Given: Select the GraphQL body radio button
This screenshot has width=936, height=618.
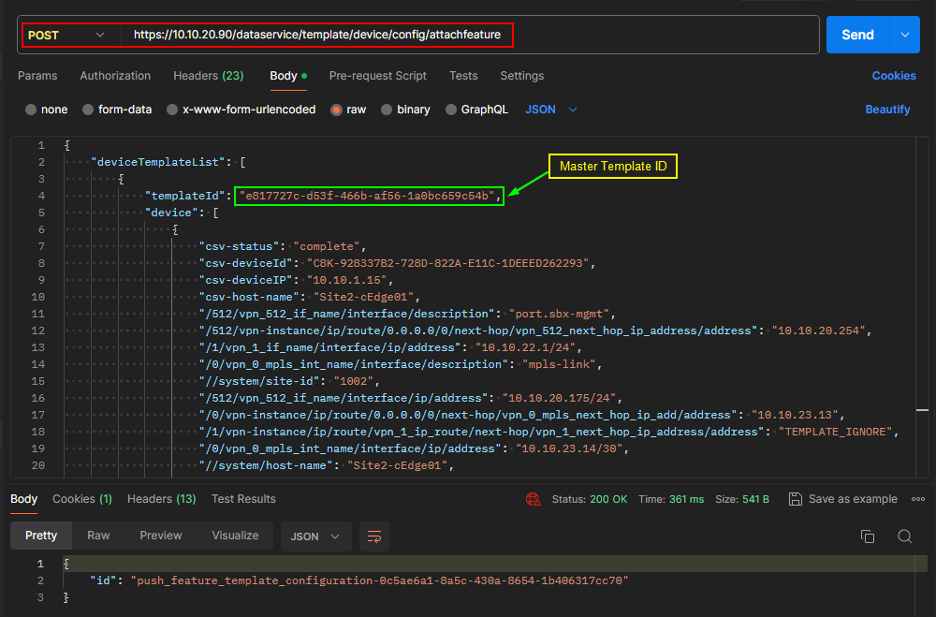Looking at the screenshot, I should [452, 110].
